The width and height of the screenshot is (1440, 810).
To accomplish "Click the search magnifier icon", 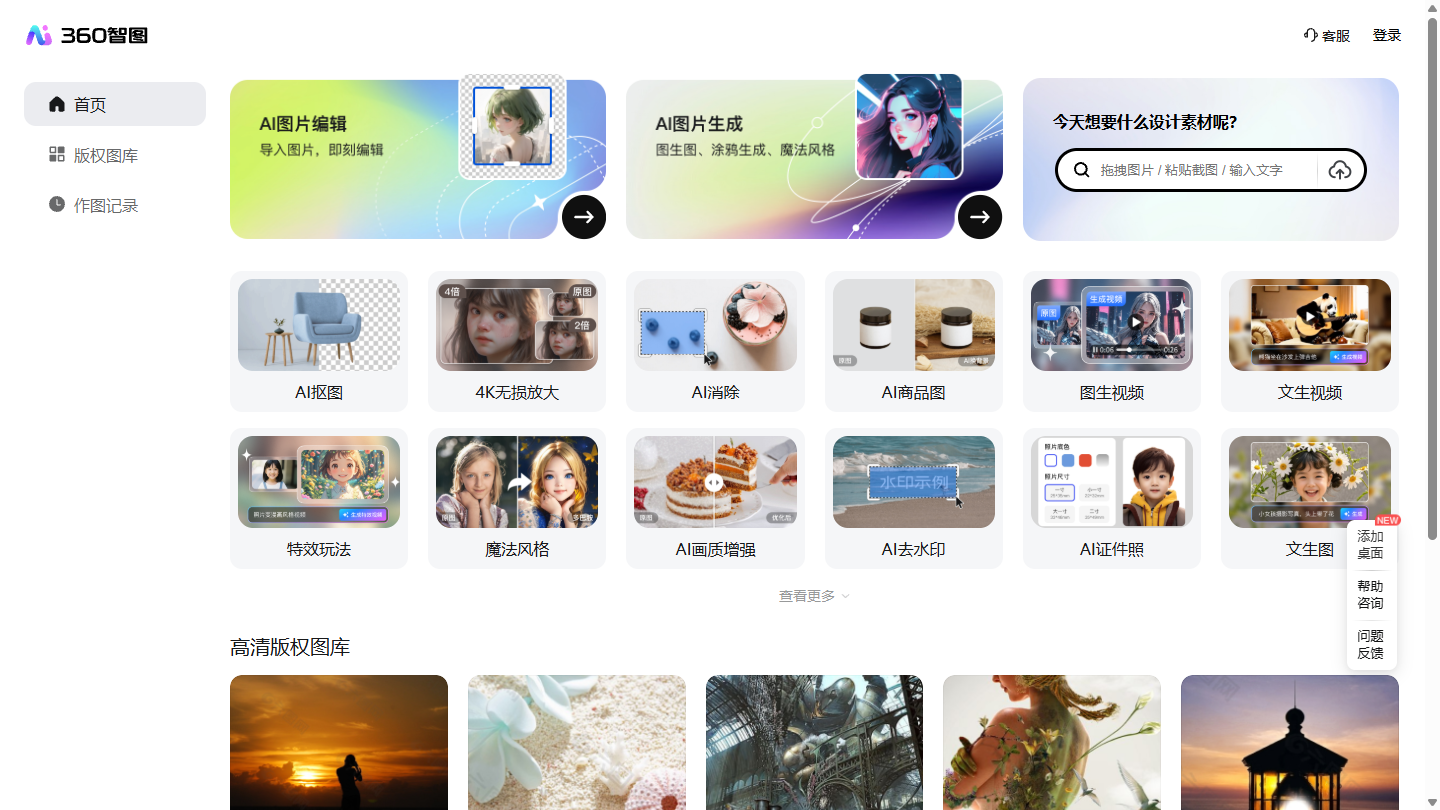I will 1081,170.
